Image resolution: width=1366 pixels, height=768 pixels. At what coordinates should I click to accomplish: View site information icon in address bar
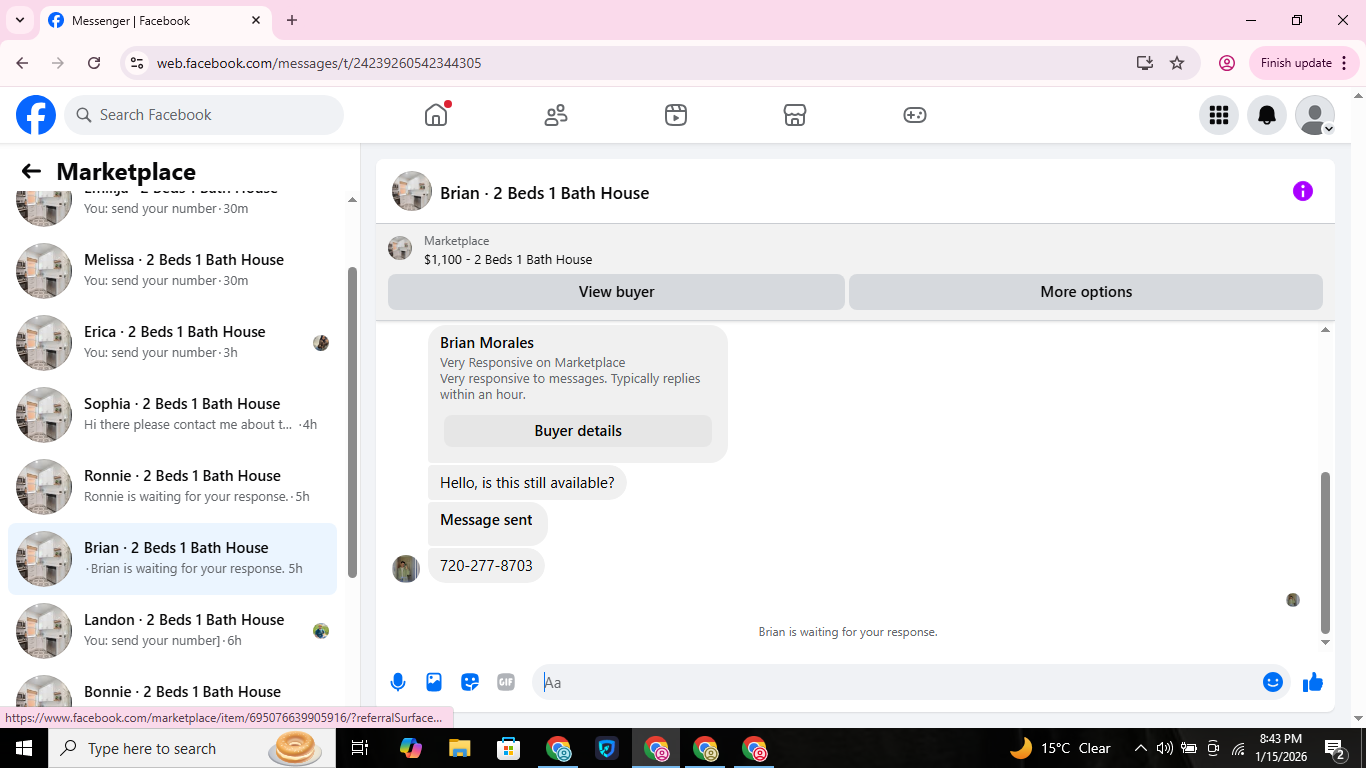point(138,63)
